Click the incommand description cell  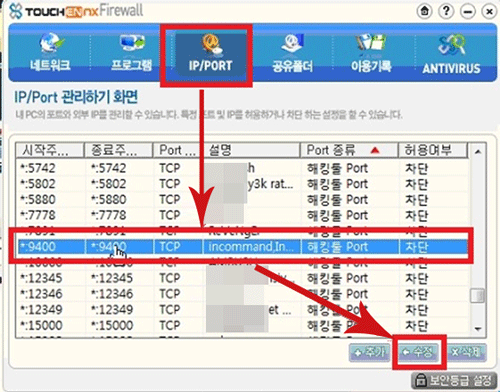[x=252, y=247]
